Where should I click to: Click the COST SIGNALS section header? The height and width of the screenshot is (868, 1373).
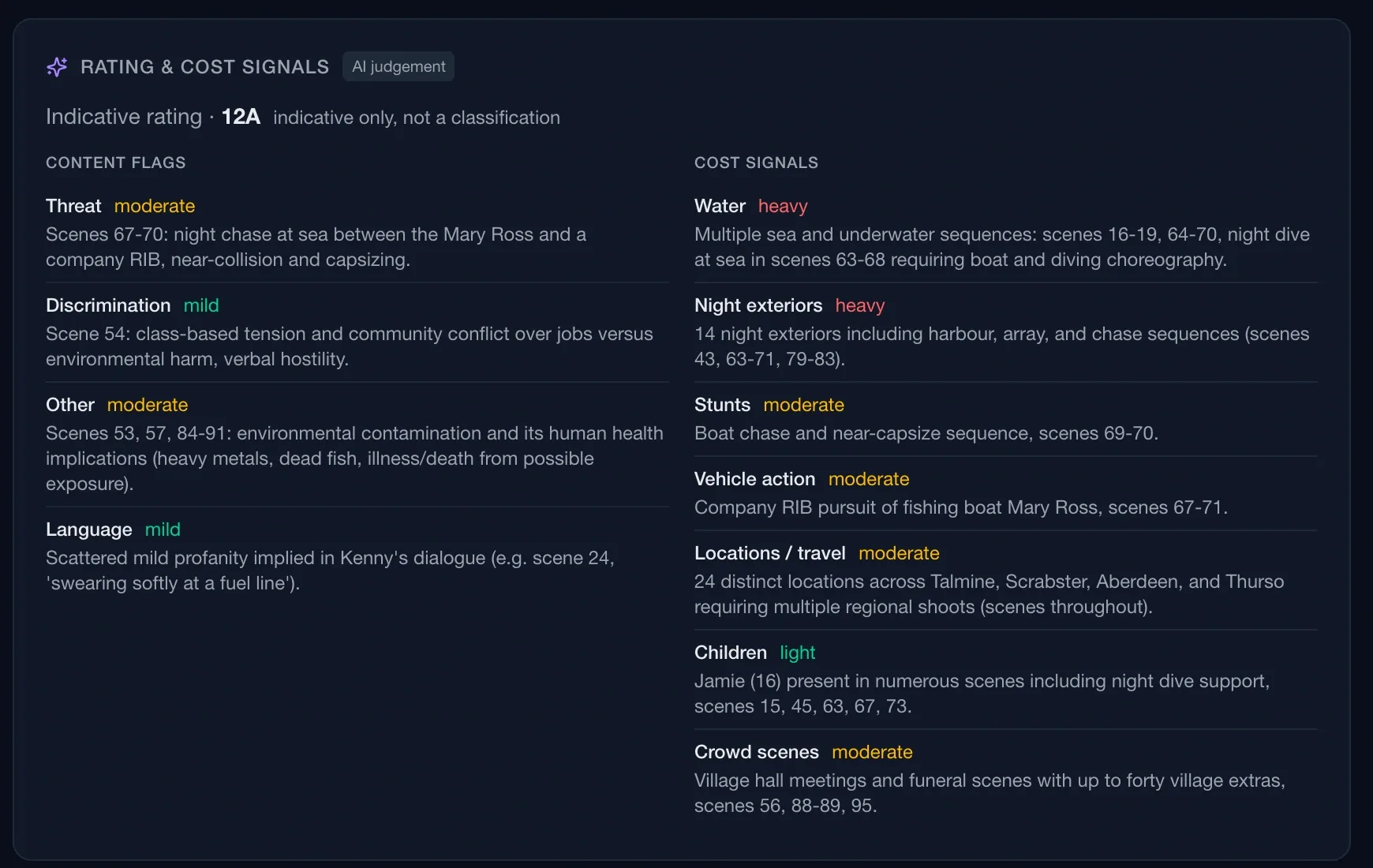757,163
